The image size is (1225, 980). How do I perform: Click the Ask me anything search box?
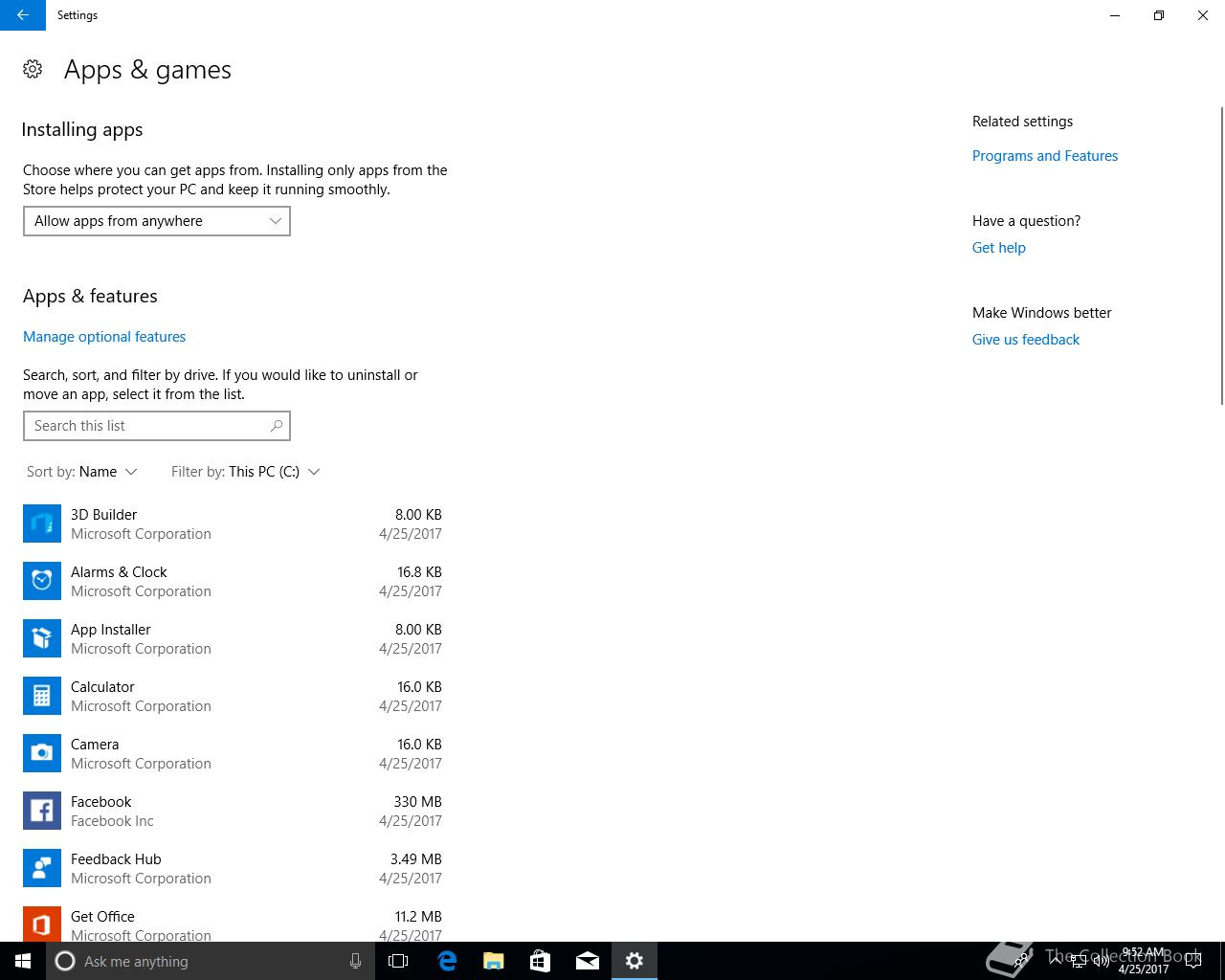[x=209, y=961]
